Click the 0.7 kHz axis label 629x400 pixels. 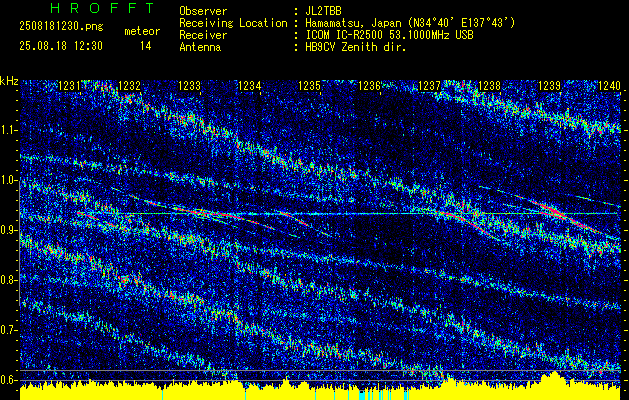coord(9,330)
